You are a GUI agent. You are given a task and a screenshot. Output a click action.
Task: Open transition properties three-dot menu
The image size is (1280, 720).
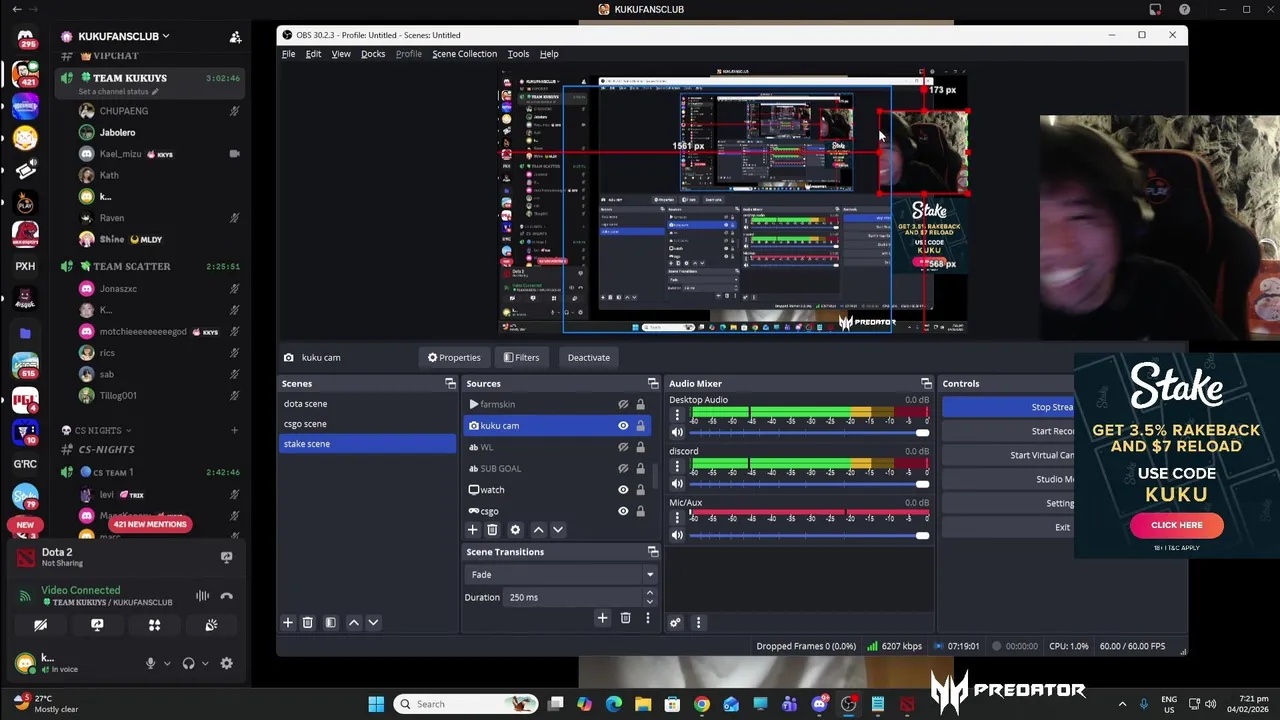tap(647, 618)
